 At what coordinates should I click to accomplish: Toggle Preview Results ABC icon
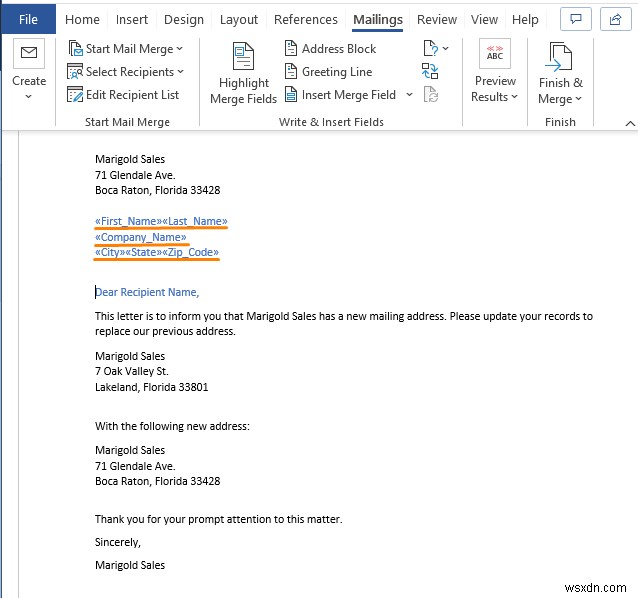pyautogui.click(x=495, y=53)
